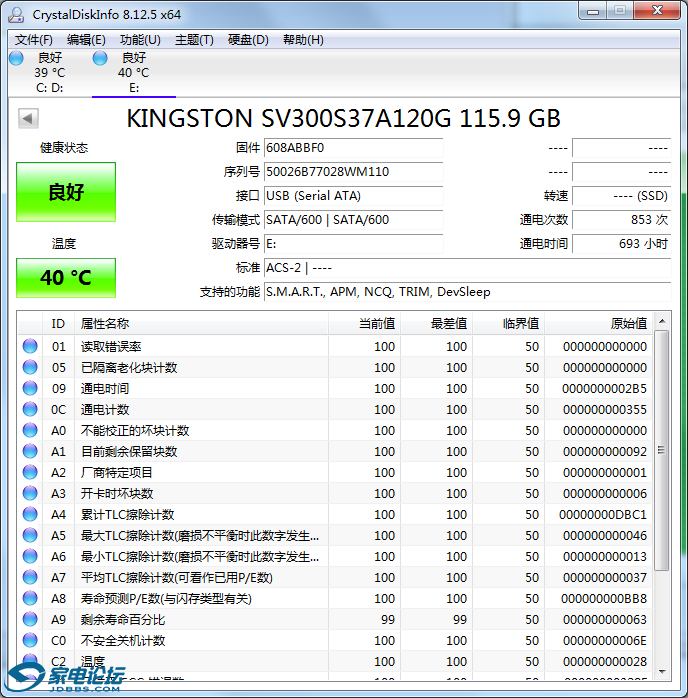Click the ID column header
This screenshot has height=698, width=688.
[58, 324]
